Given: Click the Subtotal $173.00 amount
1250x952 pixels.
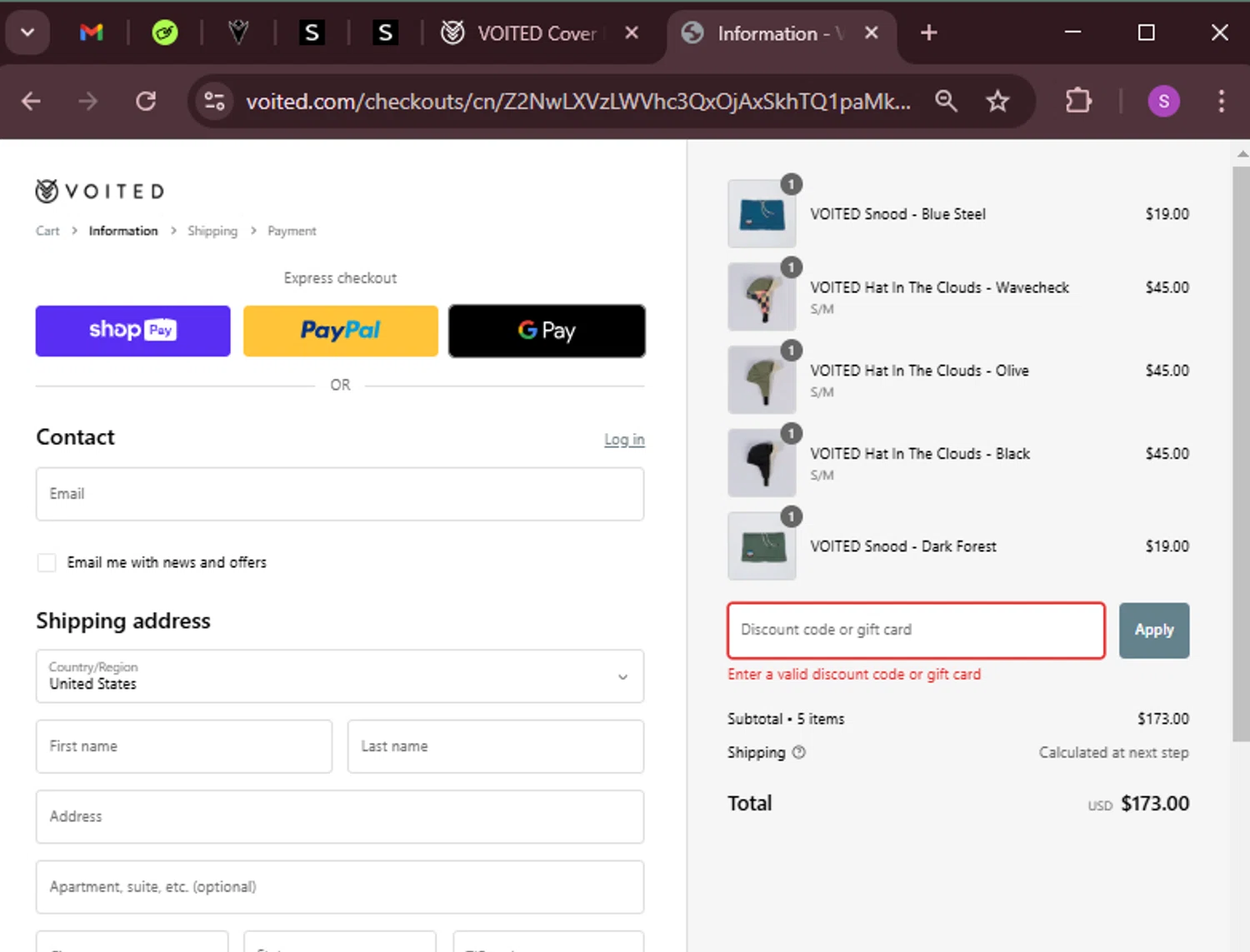Looking at the screenshot, I should pos(1163,719).
